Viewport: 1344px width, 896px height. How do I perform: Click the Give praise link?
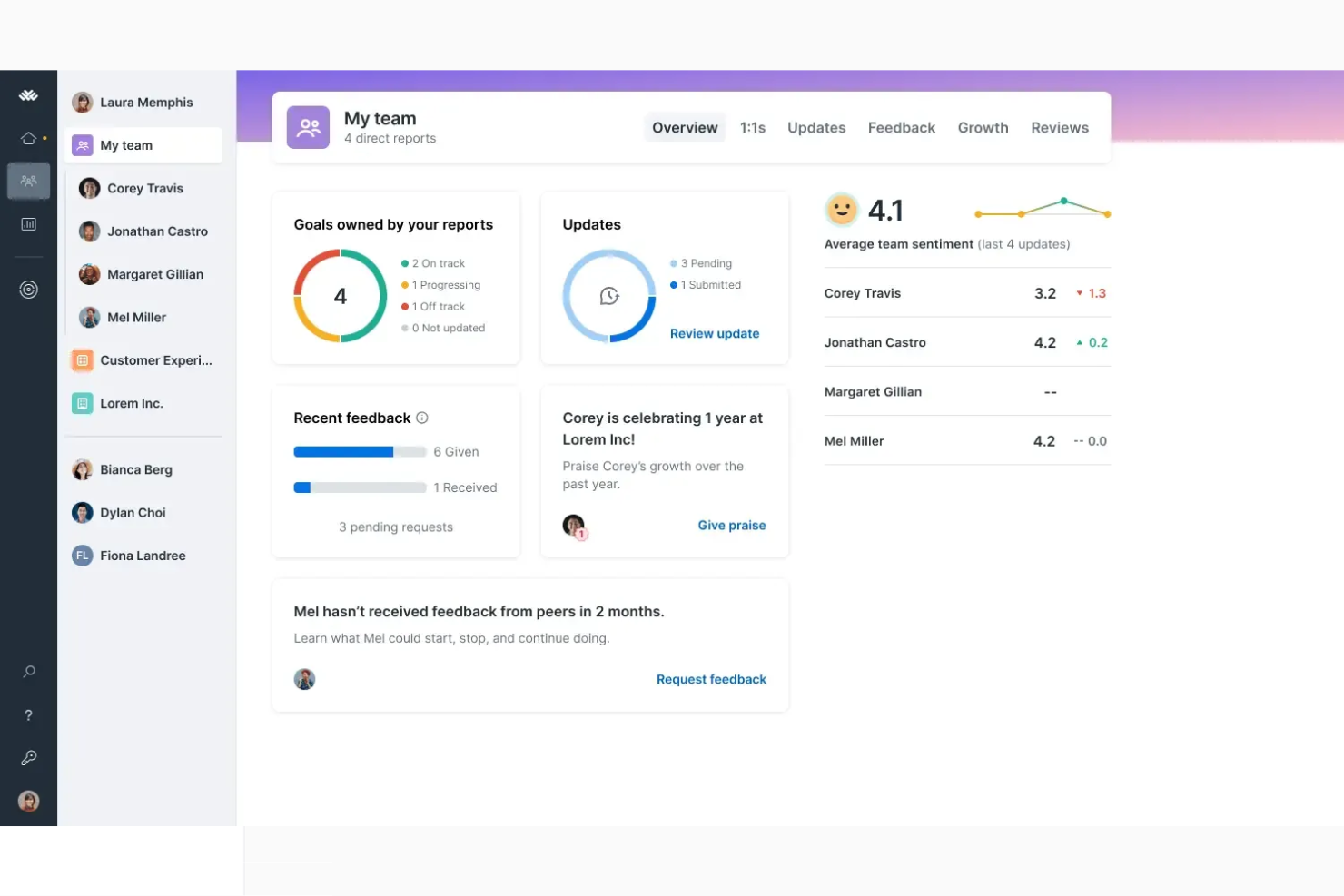click(x=731, y=525)
